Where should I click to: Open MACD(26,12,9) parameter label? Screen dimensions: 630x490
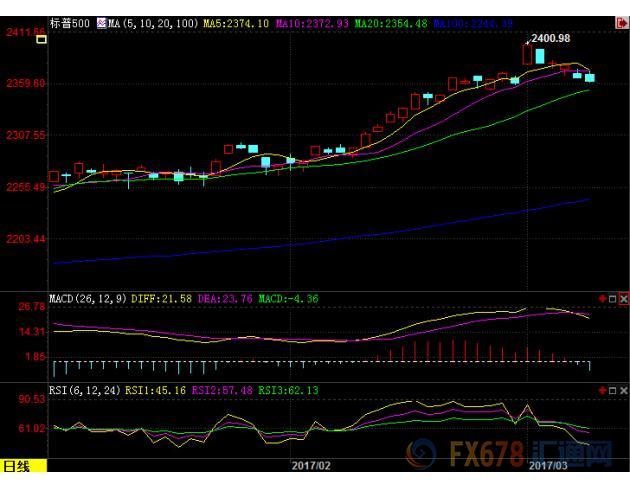(88, 299)
